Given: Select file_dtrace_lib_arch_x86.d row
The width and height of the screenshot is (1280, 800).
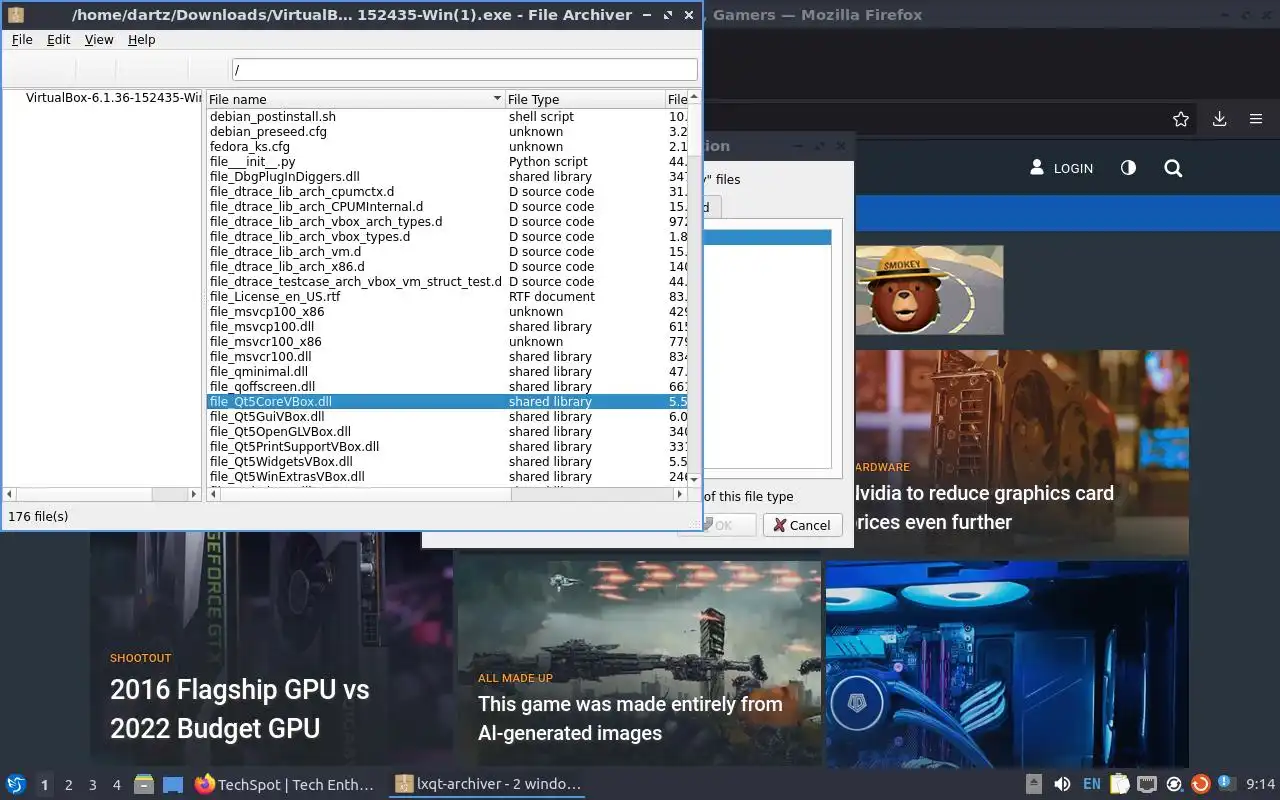Looking at the screenshot, I should (447, 267).
